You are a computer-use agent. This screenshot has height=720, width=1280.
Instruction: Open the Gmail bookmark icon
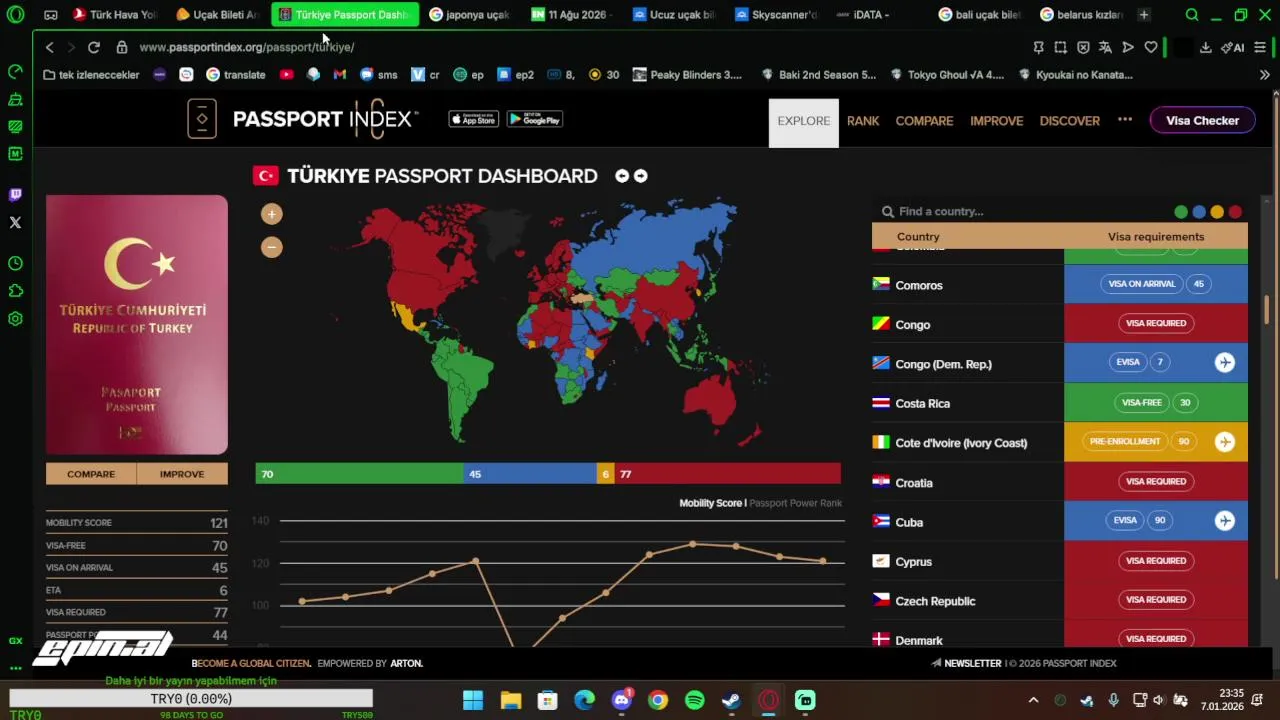tap(340, 75)
